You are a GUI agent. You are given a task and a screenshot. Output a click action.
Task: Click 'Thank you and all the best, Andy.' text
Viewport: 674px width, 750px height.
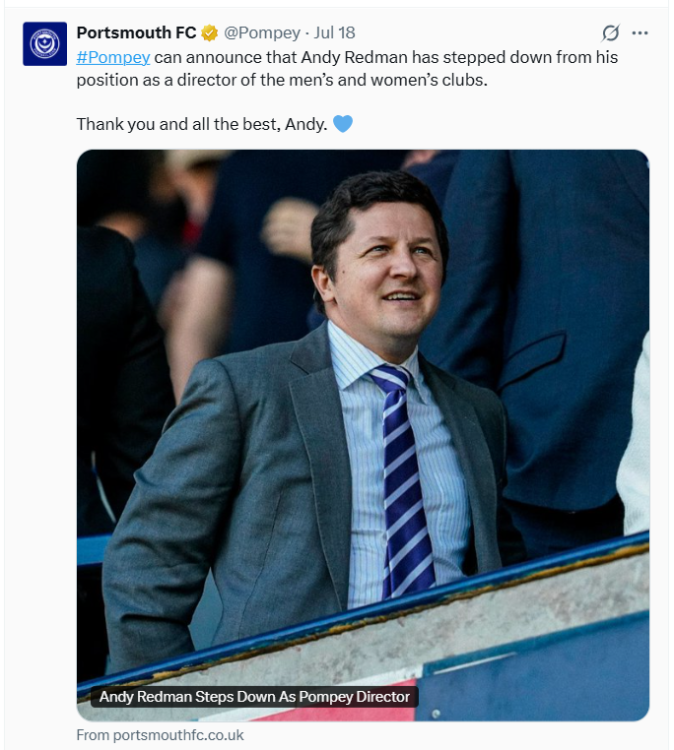pyautogui.click(x=202, y=125)
